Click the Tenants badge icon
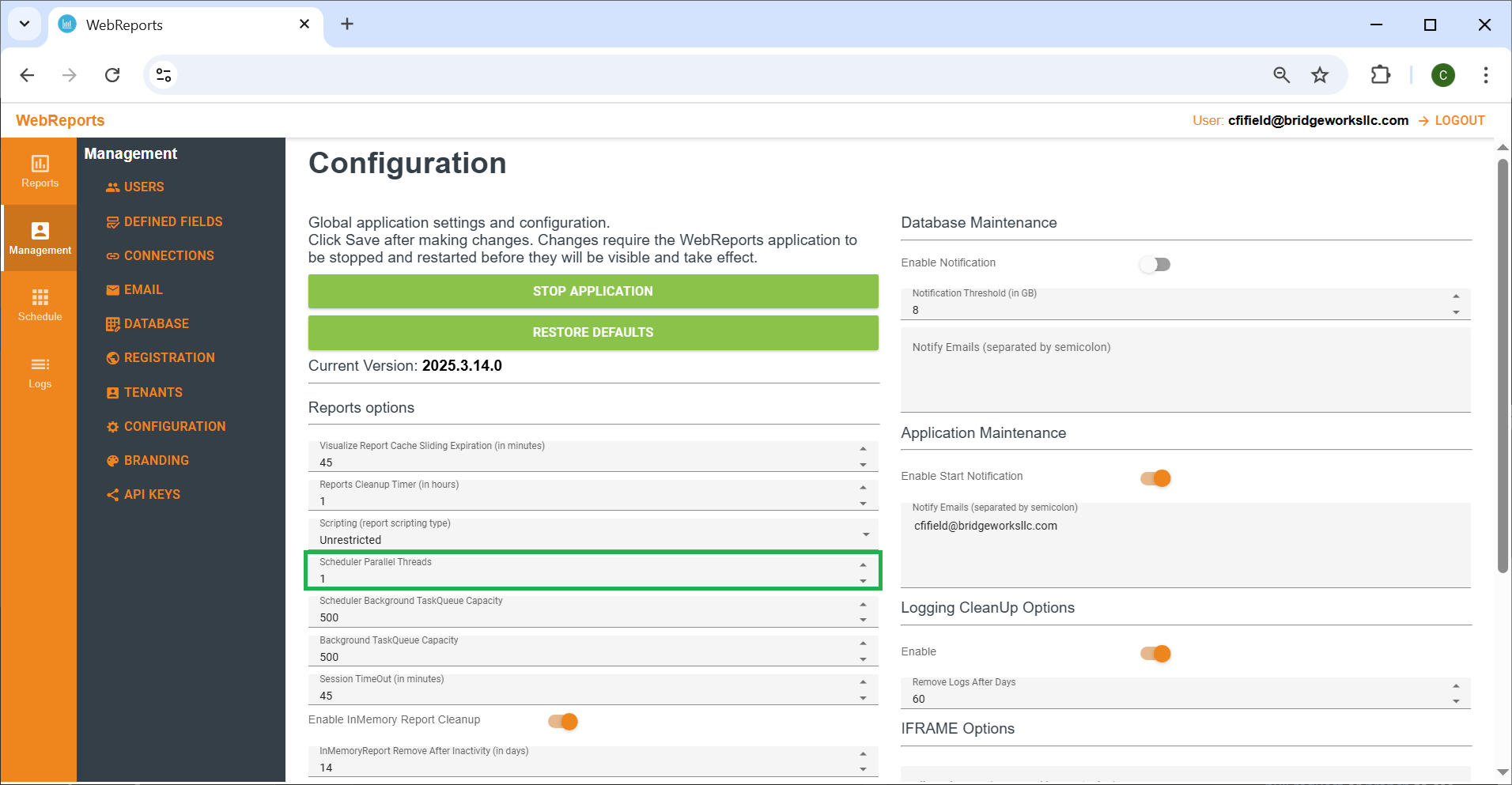The height and width of the screenshot is (785, 1512). tap(113, 393)
